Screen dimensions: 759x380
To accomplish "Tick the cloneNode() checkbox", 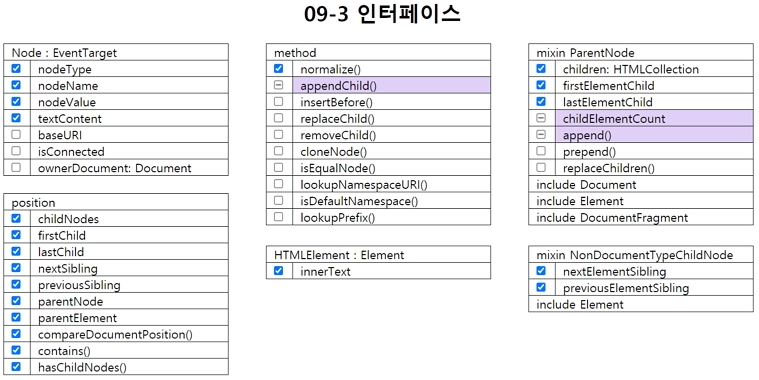I will point(278,151).
